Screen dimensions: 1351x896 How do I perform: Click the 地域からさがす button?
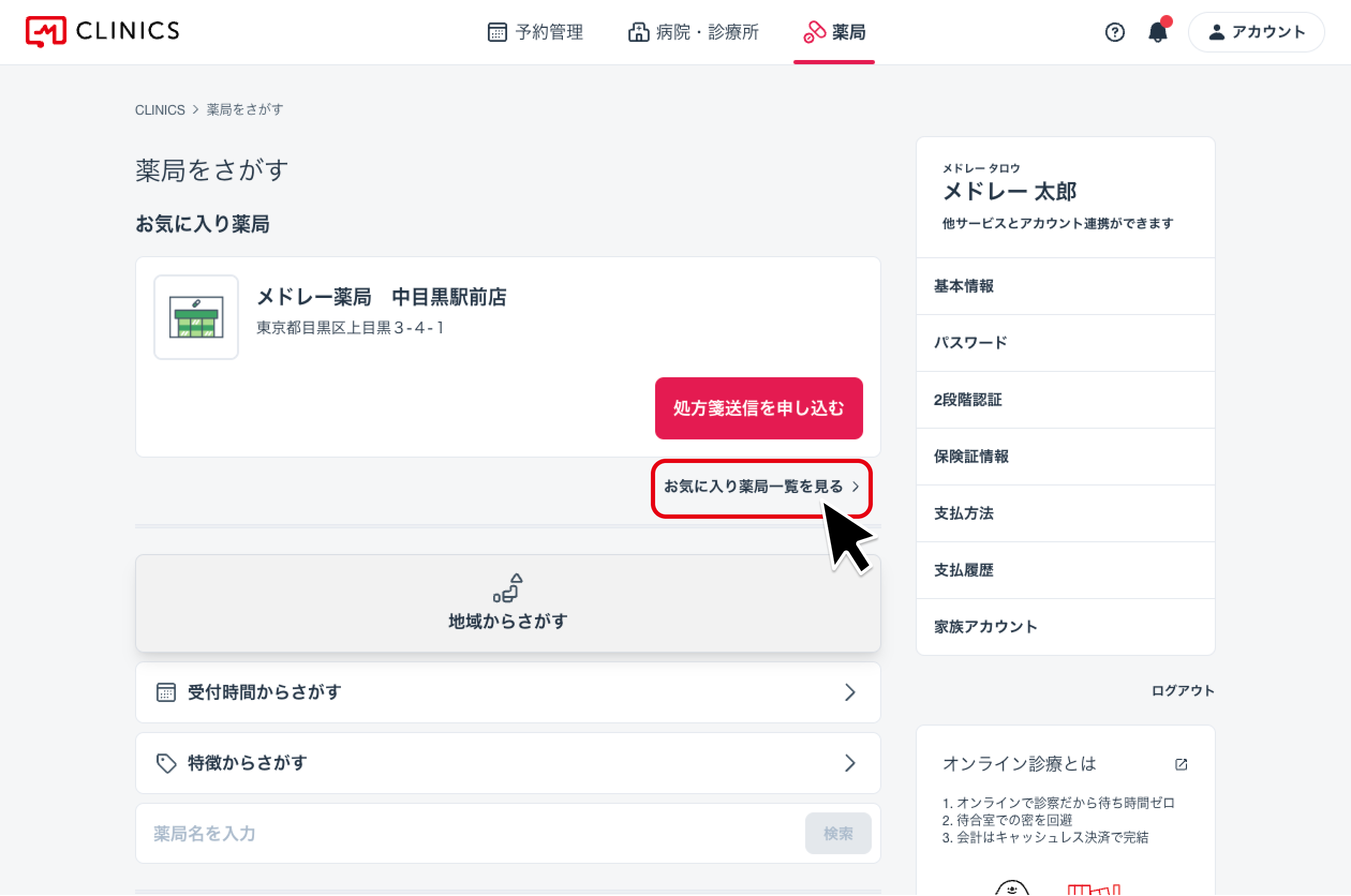coord(508,603)
